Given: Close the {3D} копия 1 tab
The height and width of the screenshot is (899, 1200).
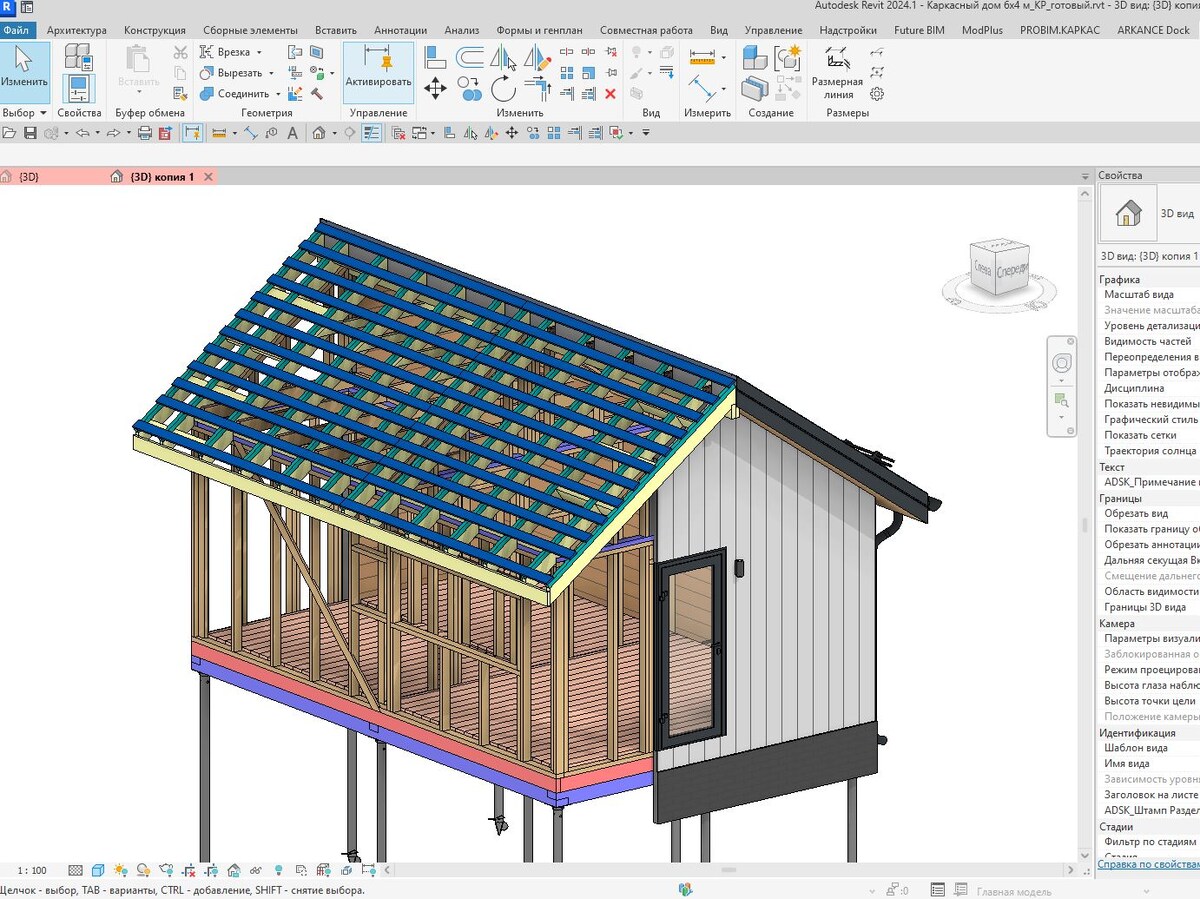Looking at the screenshot, I should pos(208,177).
